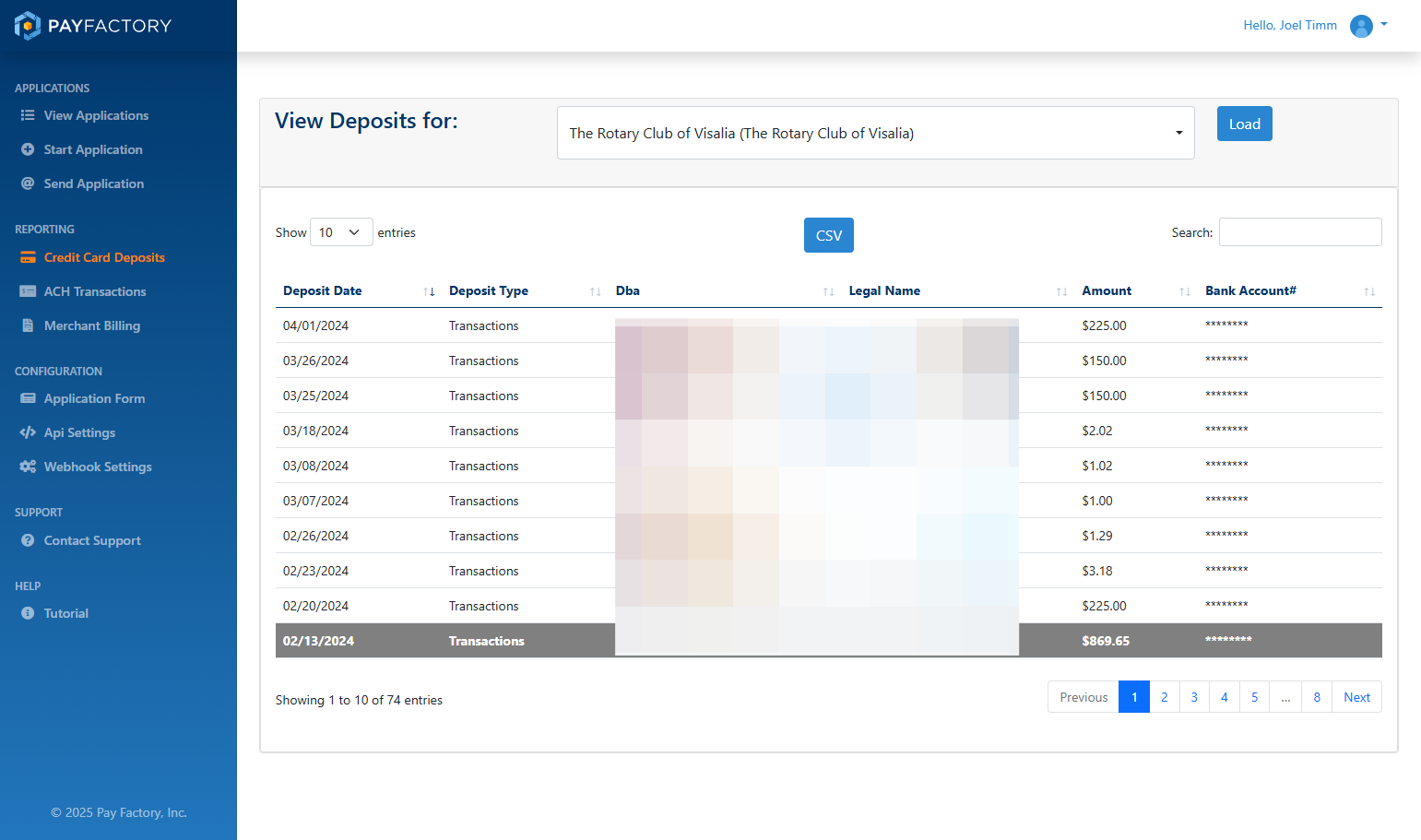
Task: Click the $3.18 amount cell
Action: (1097, 571)
